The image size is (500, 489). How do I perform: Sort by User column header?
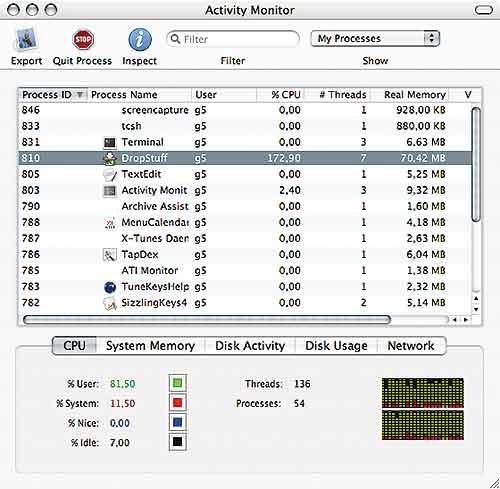(x=224, y=95)
